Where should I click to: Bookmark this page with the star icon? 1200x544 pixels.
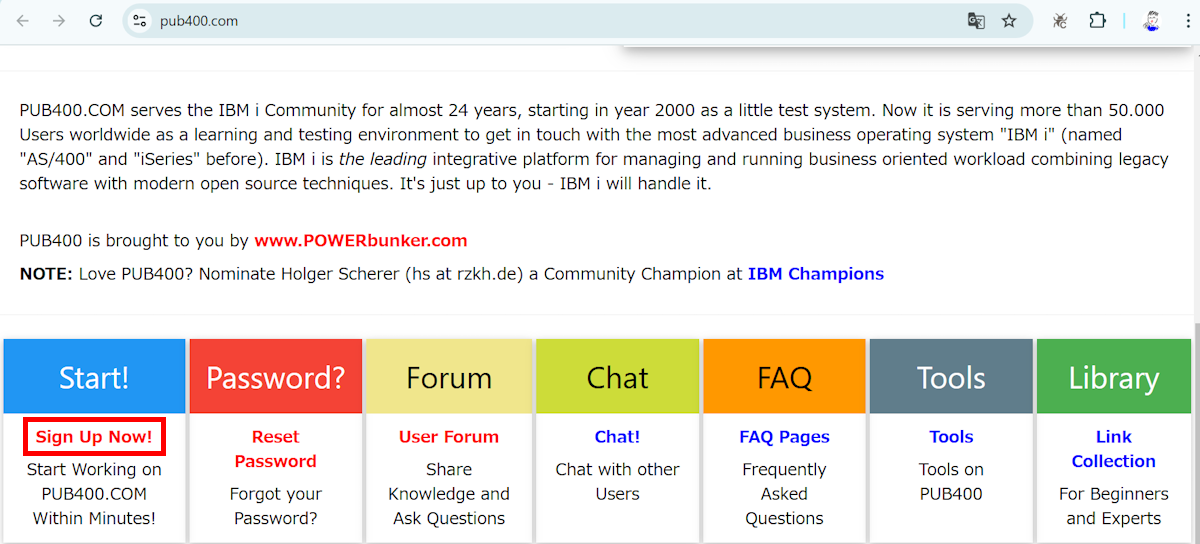(1009, 20)
